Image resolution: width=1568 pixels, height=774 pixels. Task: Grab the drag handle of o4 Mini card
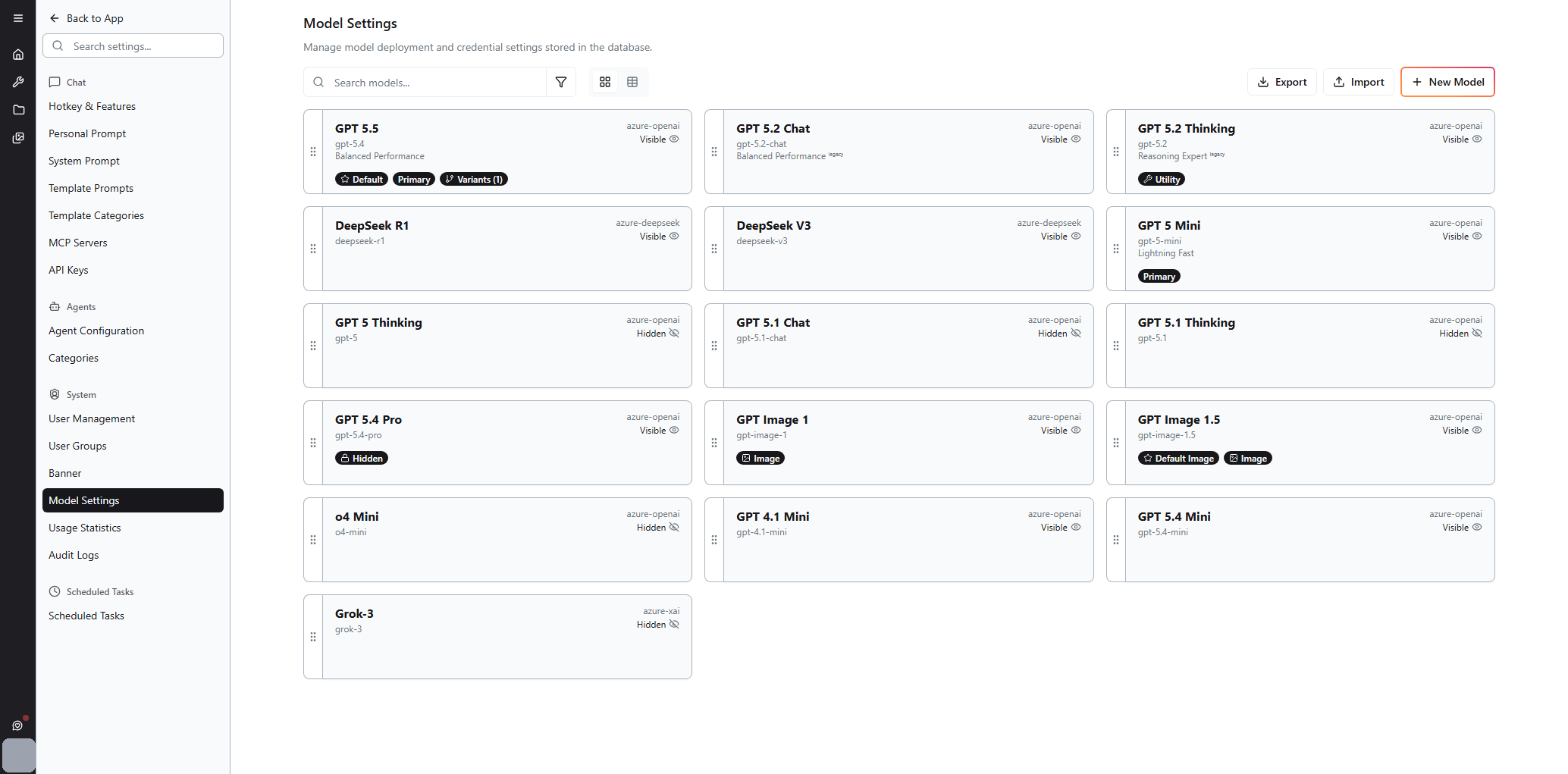(x=313, y=540)
